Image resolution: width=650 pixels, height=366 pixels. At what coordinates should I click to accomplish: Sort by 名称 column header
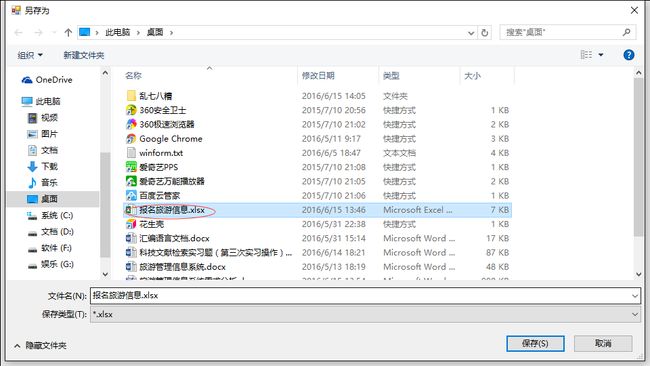[x=133, y=75]
